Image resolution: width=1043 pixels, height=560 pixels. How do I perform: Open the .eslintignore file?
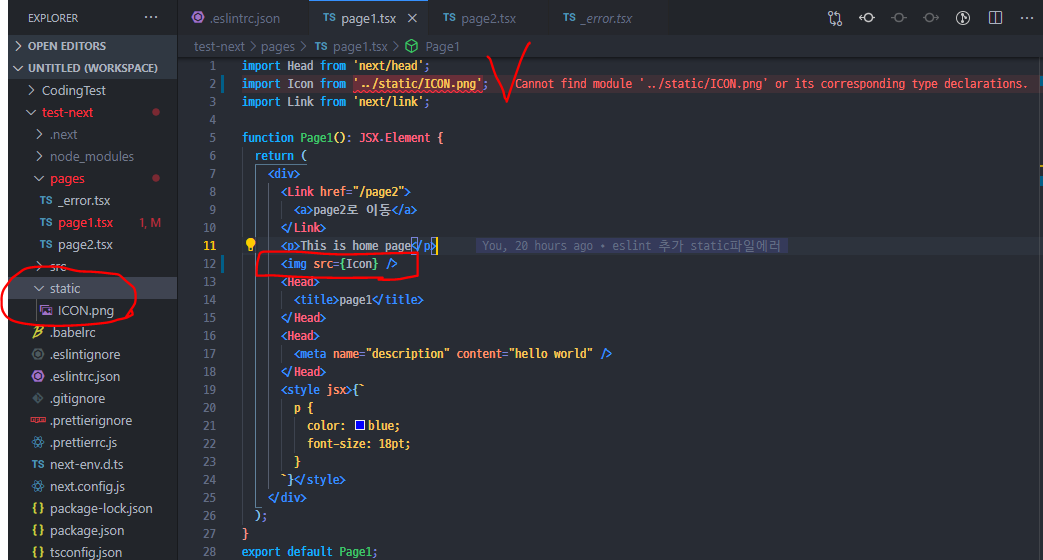tap(92, 354)
